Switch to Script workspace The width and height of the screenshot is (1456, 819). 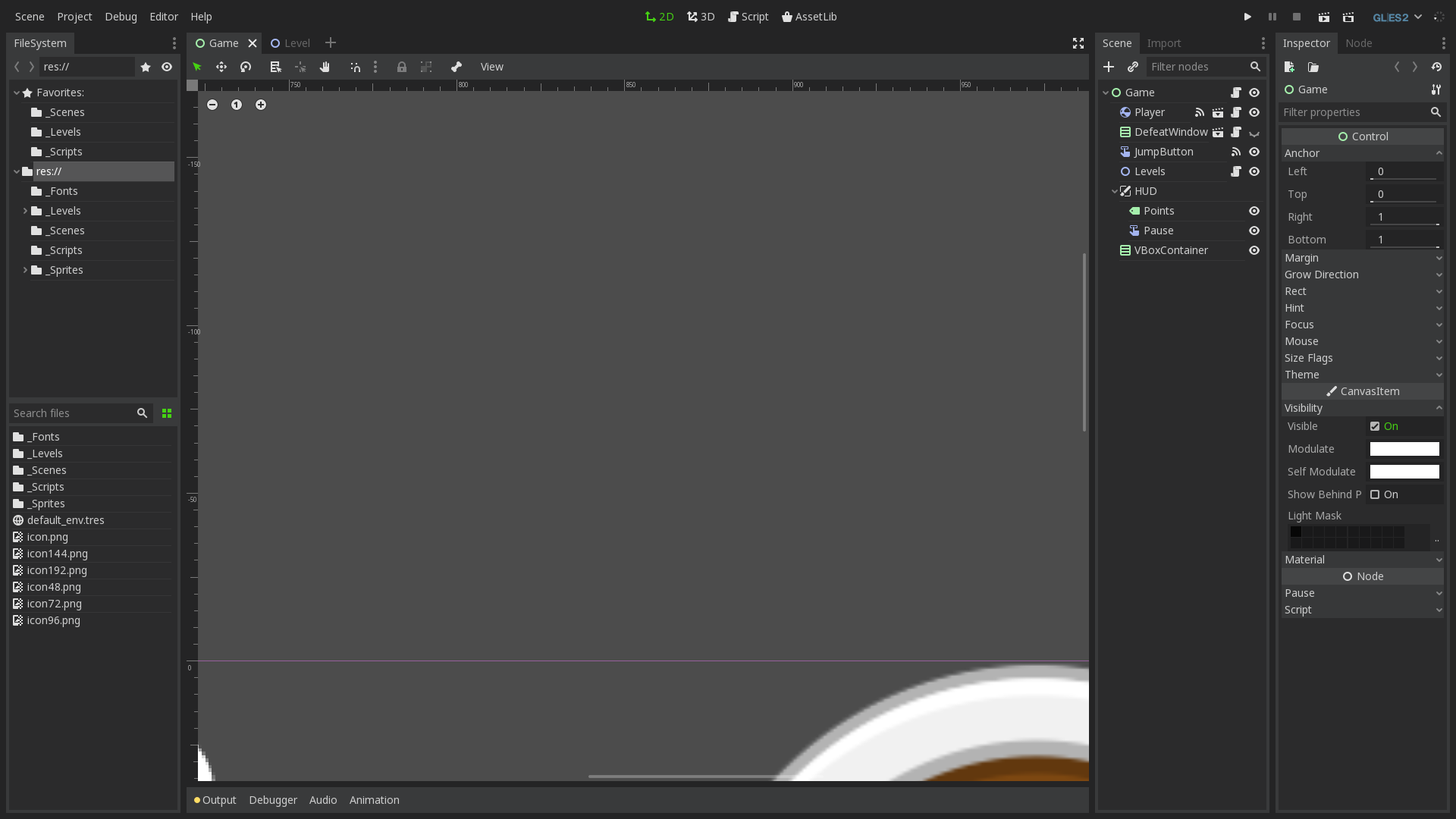tap(748, 17)
